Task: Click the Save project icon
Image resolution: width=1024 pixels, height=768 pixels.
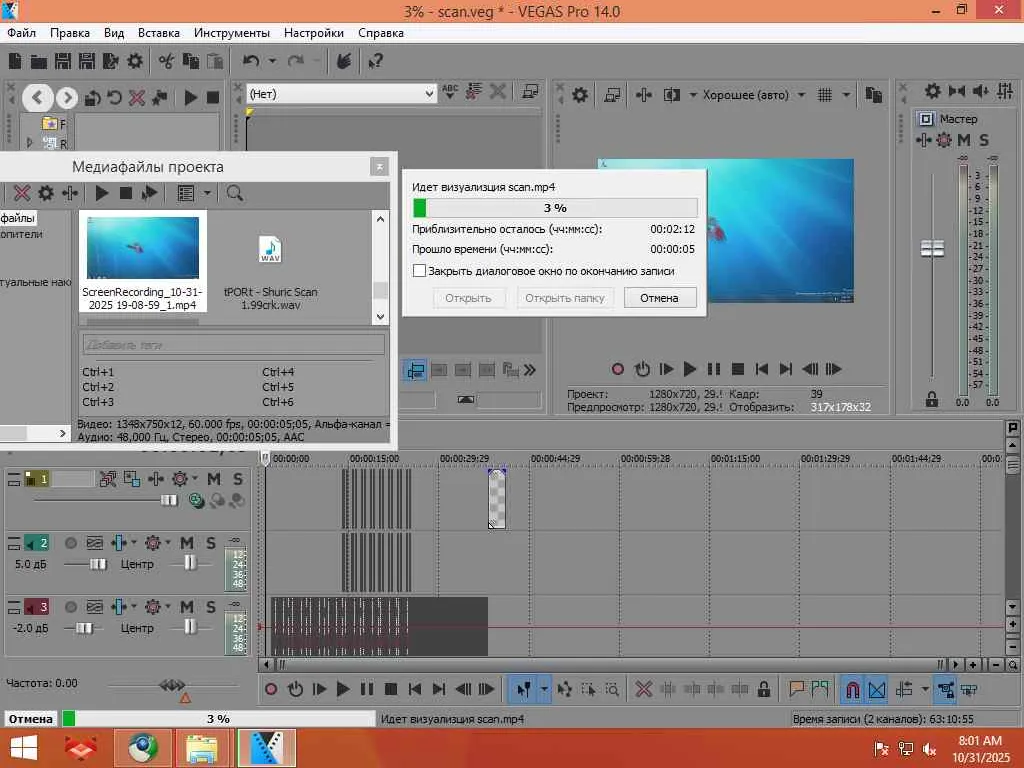Action: tap(63, 61)
